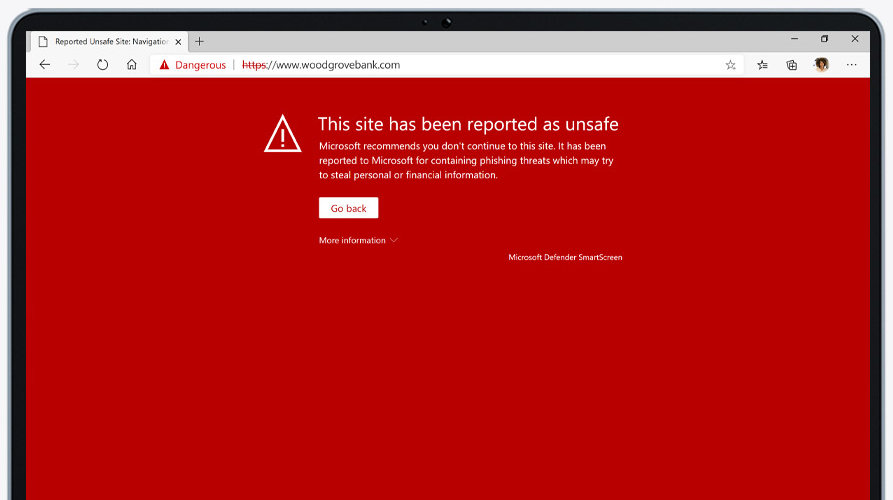Select the Reported Unsafe Site tab
Screen dimensions: 893x500
[110, 42]
